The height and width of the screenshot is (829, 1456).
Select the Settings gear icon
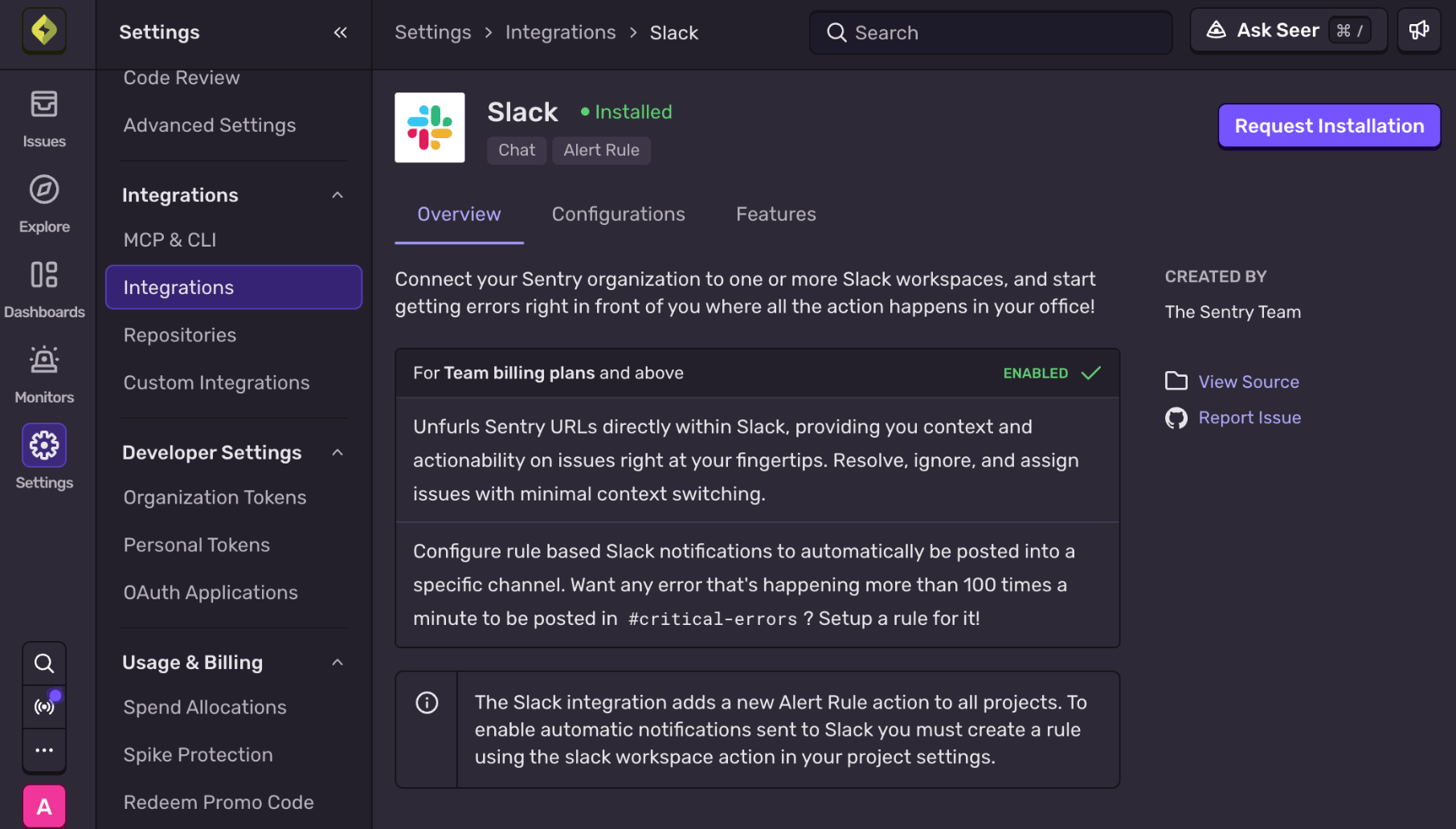[44, 445]
